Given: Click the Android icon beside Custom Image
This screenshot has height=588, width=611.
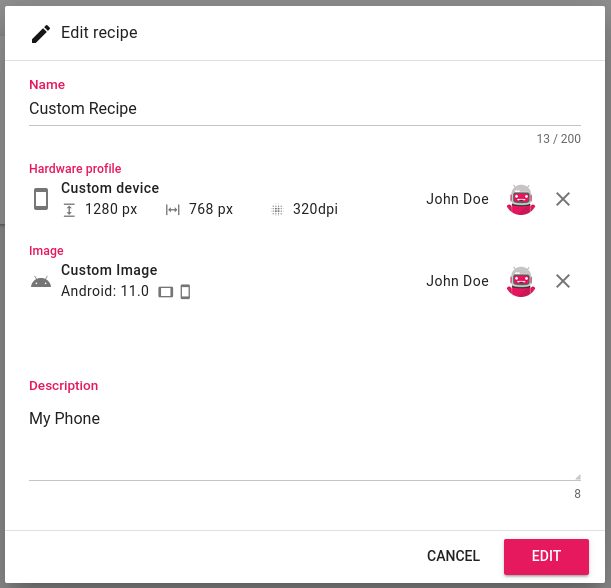Looking at the screenshot, I should click(41, 281).
